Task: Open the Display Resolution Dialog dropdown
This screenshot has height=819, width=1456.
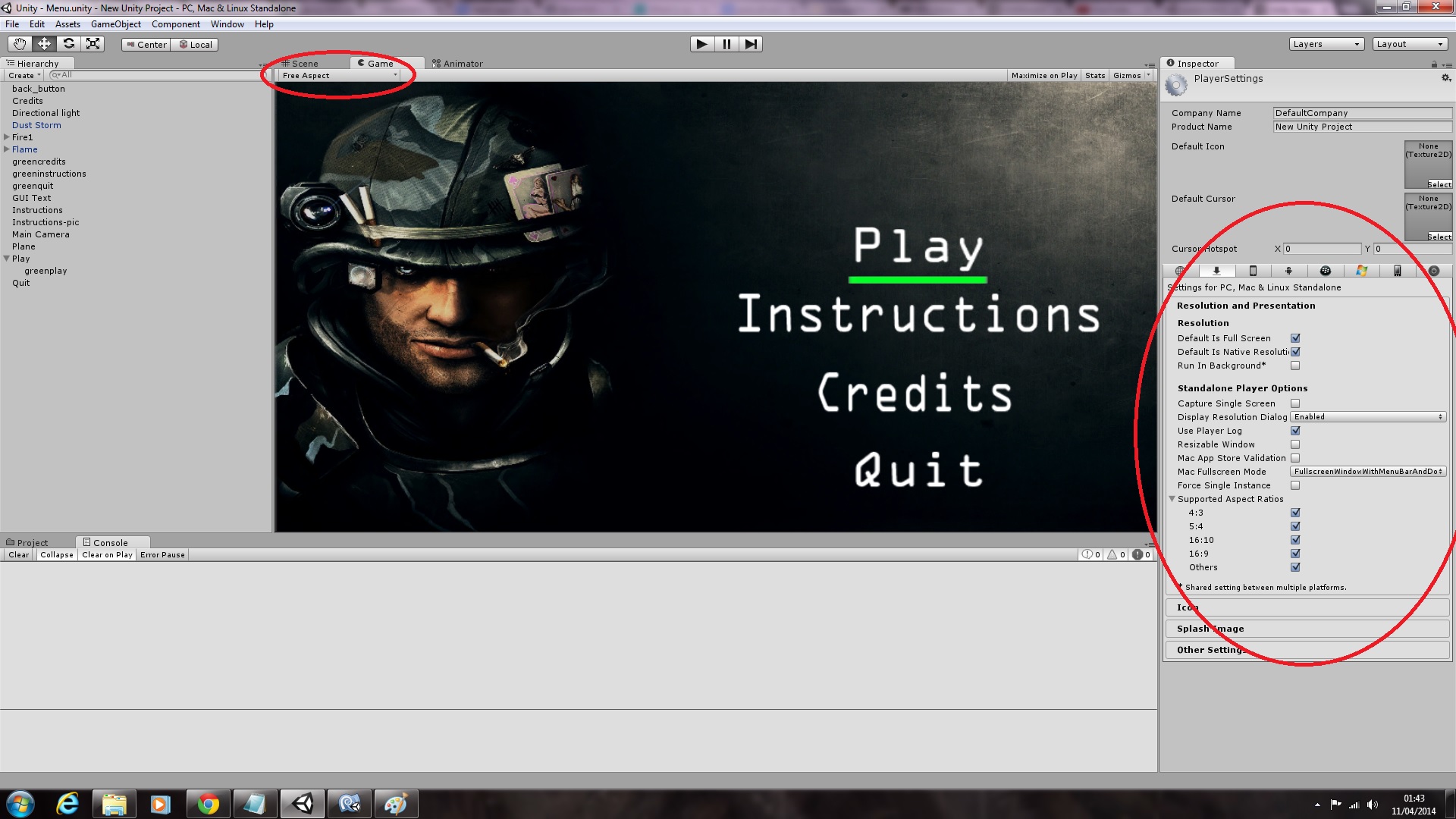Action: [1369, 417]
